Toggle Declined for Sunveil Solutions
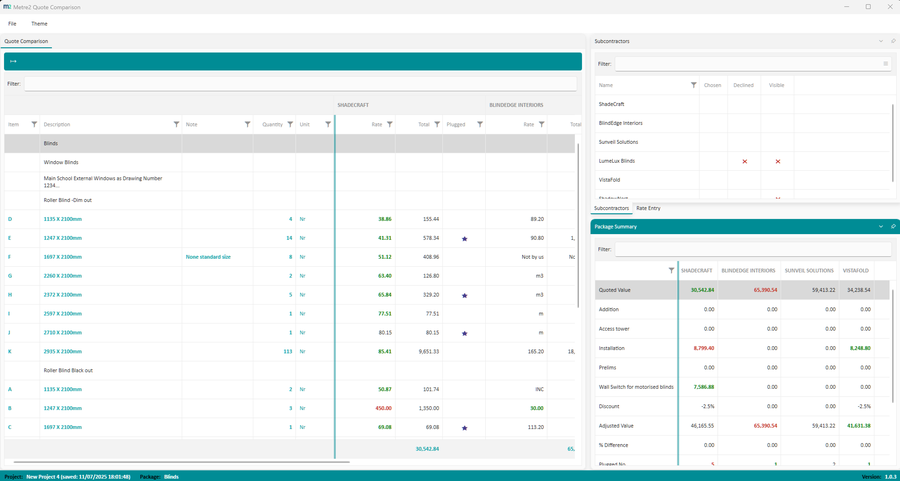Viewport: 900px width, 481px height. click(x=744, y=142)
